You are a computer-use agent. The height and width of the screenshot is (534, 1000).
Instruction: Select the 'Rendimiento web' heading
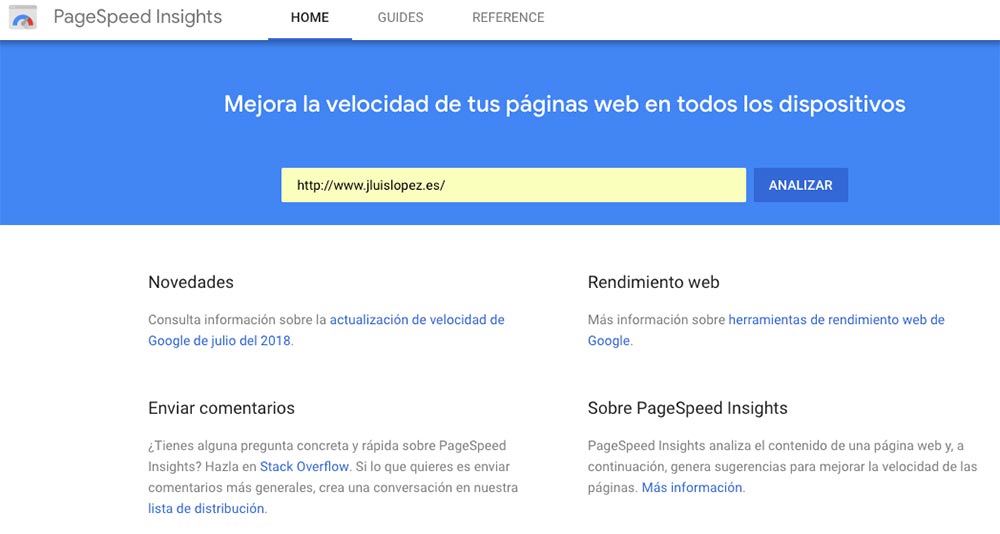pyautogui.click(x=654, y=282)
